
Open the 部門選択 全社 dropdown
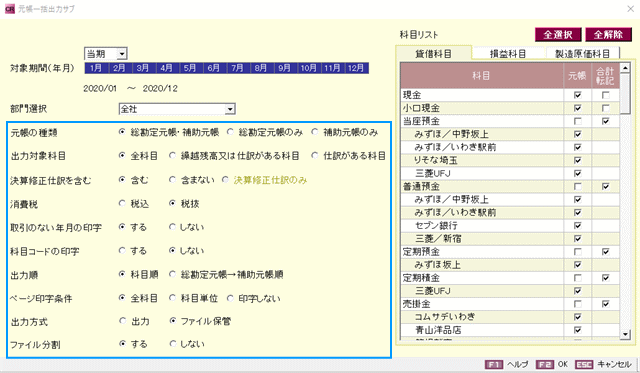230,109
